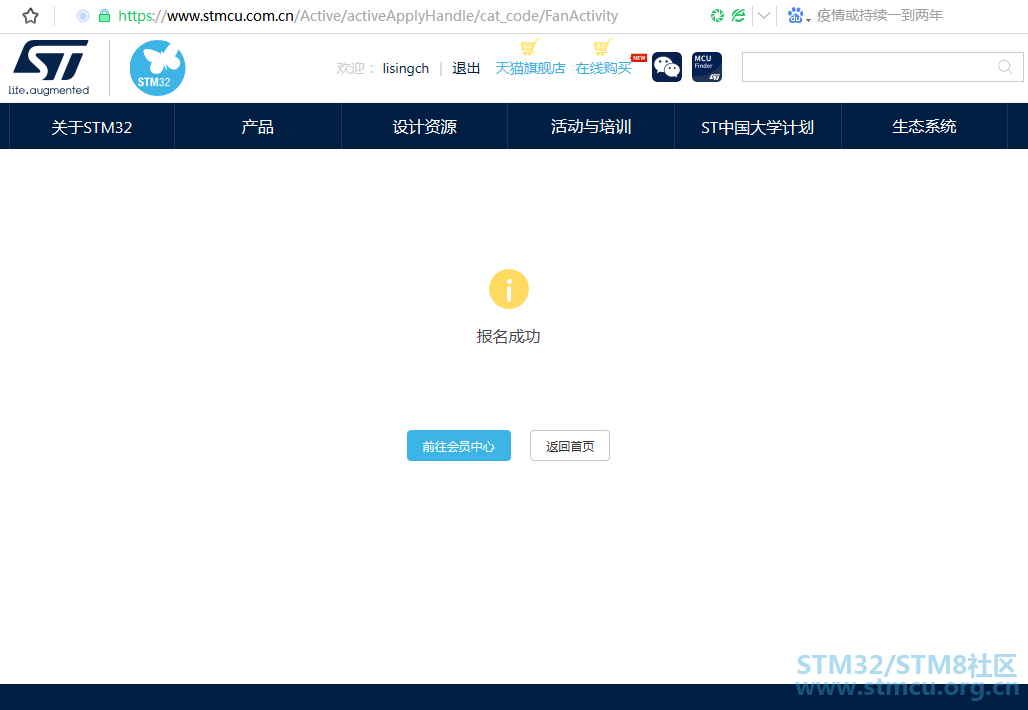Click the 前往会员中心 button
This screenshot has height=710, width=1028.
tap(459, 446)
